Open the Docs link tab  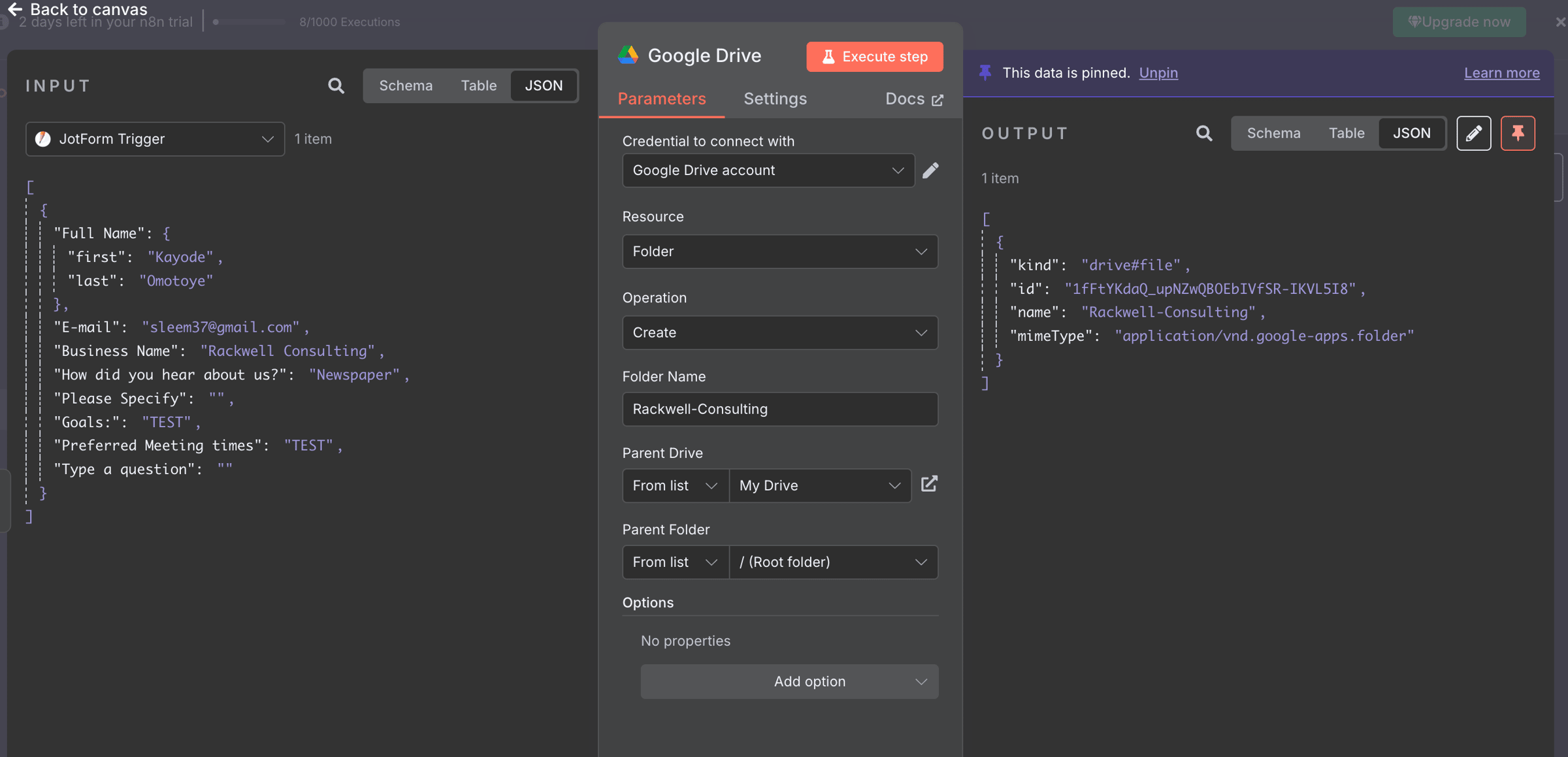tap(914, 99)
